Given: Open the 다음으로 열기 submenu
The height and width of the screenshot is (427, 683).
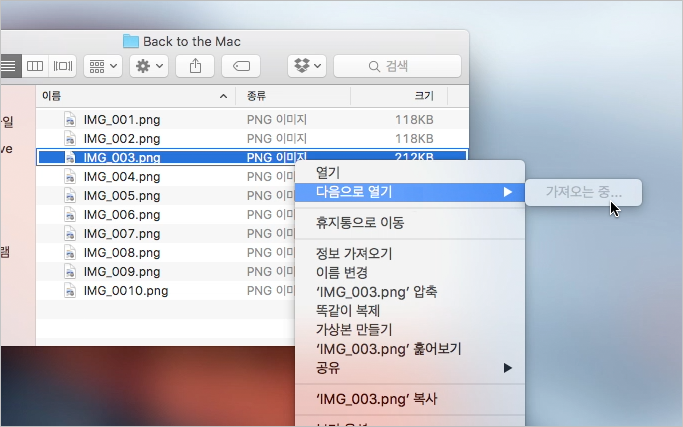Looking at the screenshot, I should coord(410,192).
